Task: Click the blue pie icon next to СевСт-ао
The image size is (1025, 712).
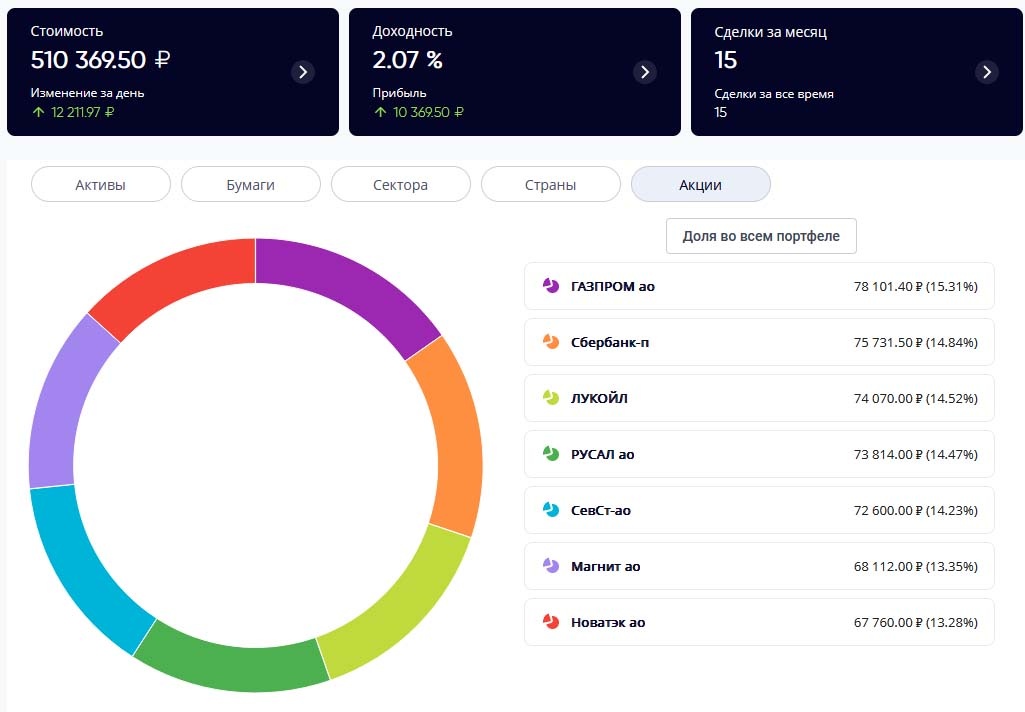Action: pos(551,510)
